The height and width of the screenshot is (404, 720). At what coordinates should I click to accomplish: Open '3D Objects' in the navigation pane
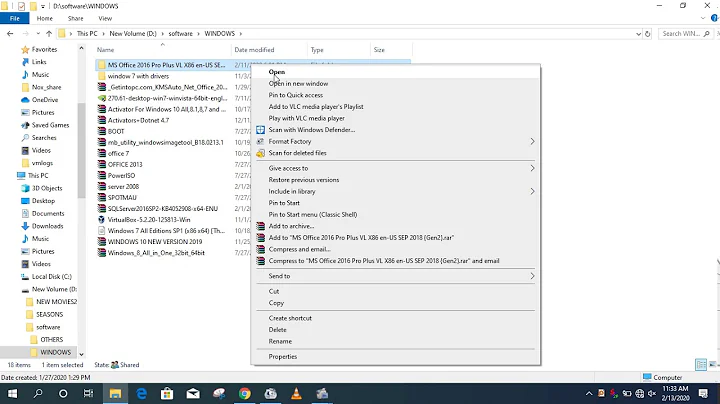click(x=47, y=188)
